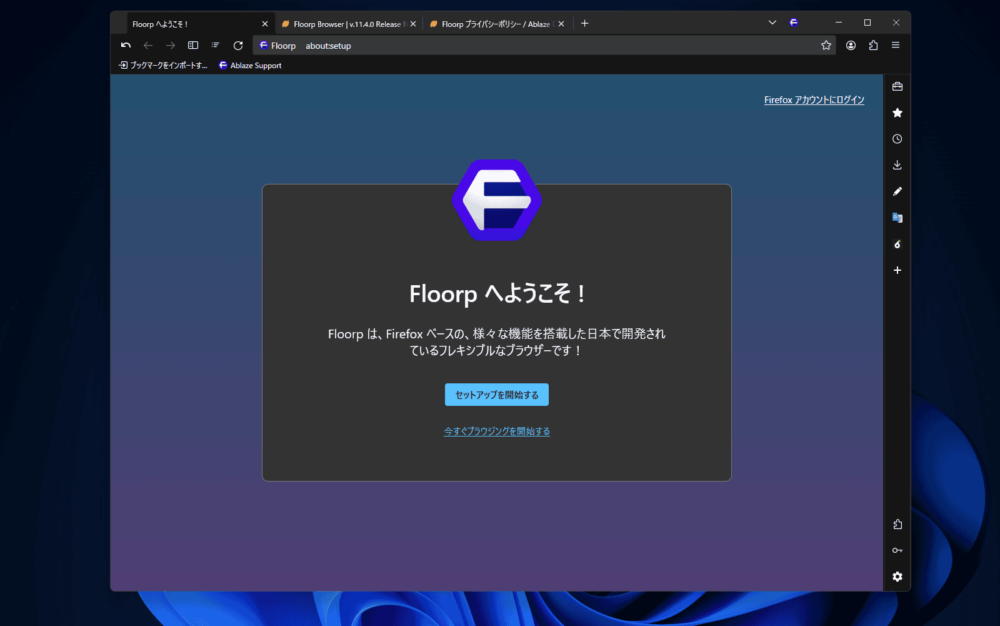Add a new sidebar panel with plus
The height and width of the screenshot is (626, 1000).
point(897,270)
